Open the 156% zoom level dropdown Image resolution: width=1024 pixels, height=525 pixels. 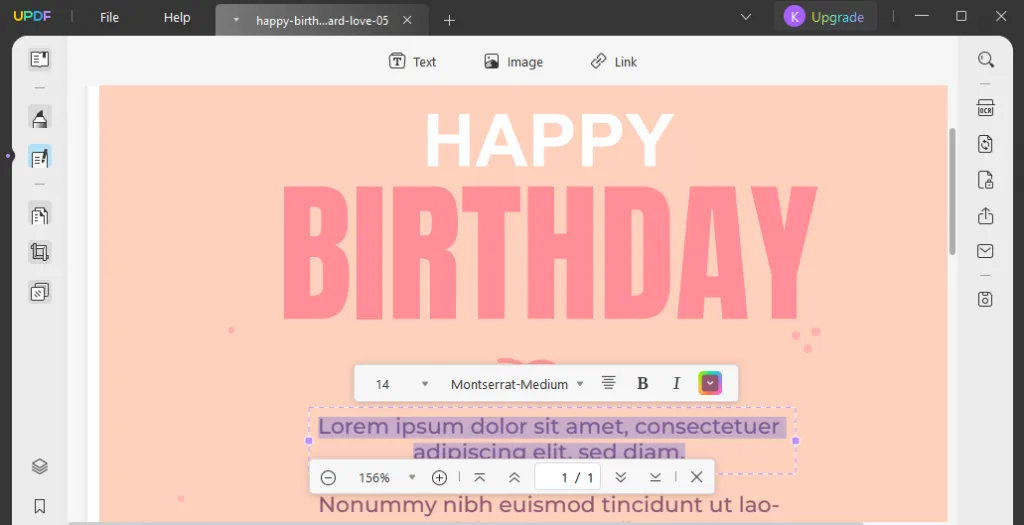[x=387, y=477]
